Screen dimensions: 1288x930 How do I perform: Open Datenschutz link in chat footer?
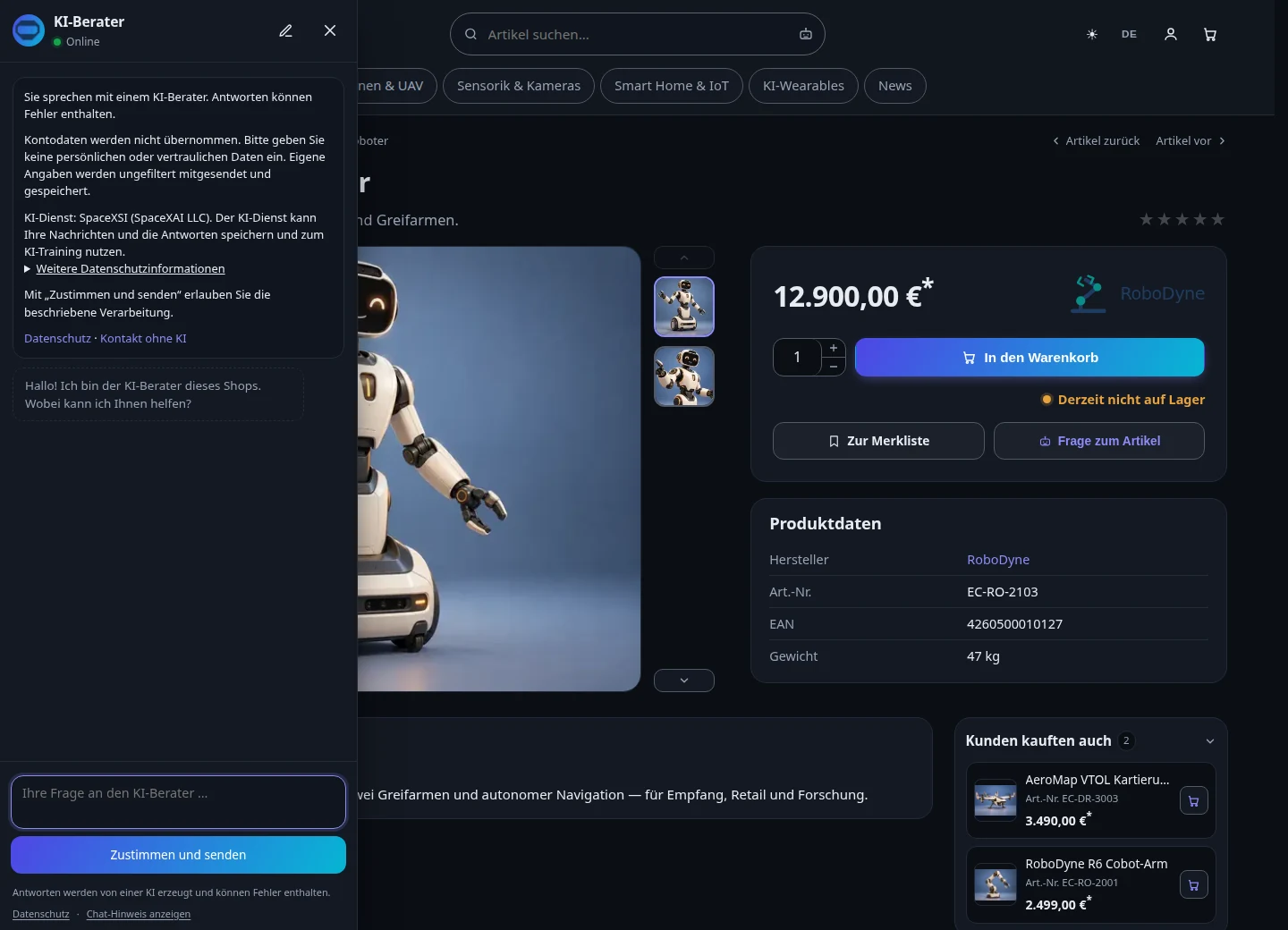click(x=41, y=914)
